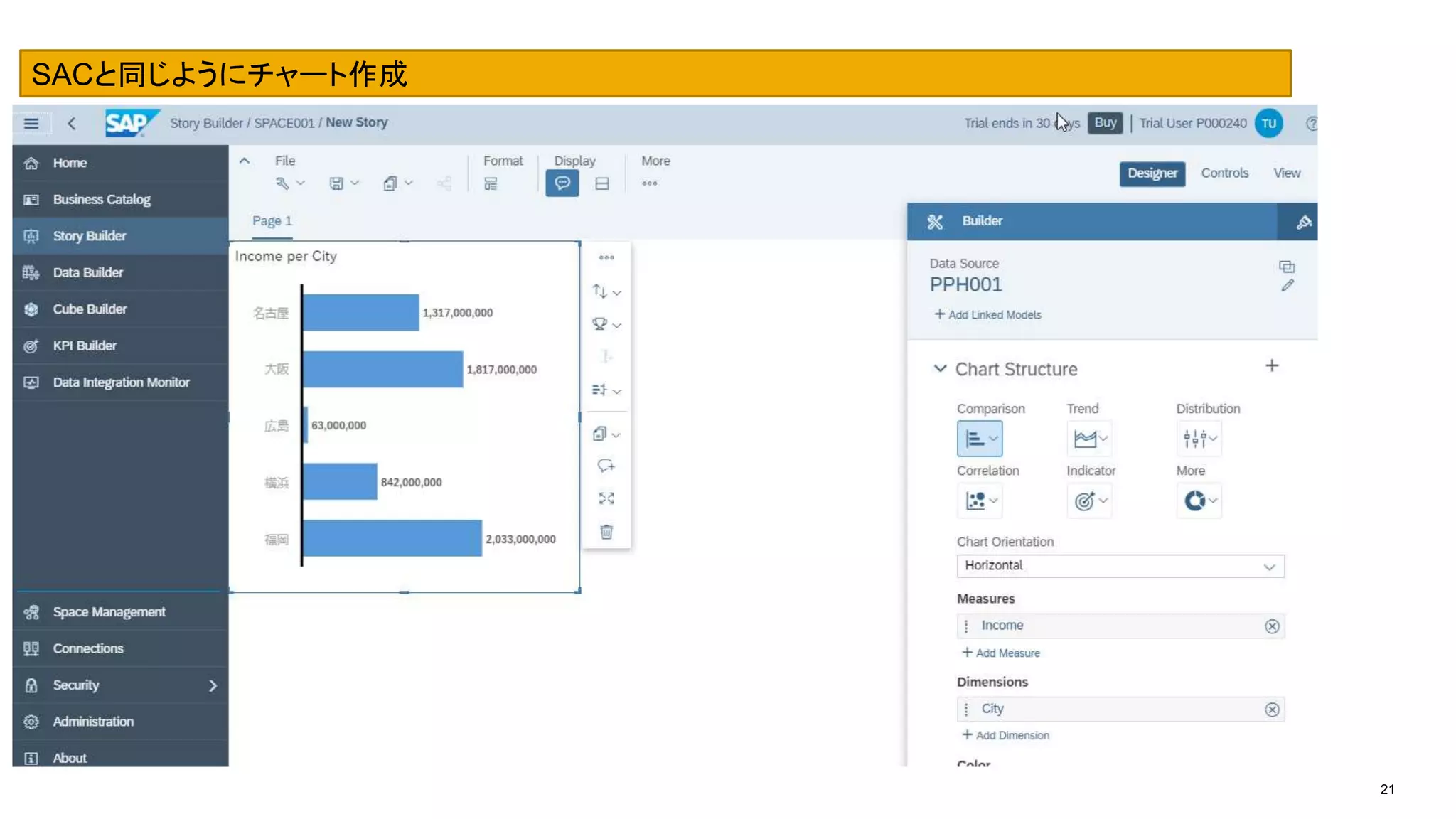This screenshot has height=819, width=1456.
Task: Open the styling paintbrush panel icon
Action: (1303, 222)
